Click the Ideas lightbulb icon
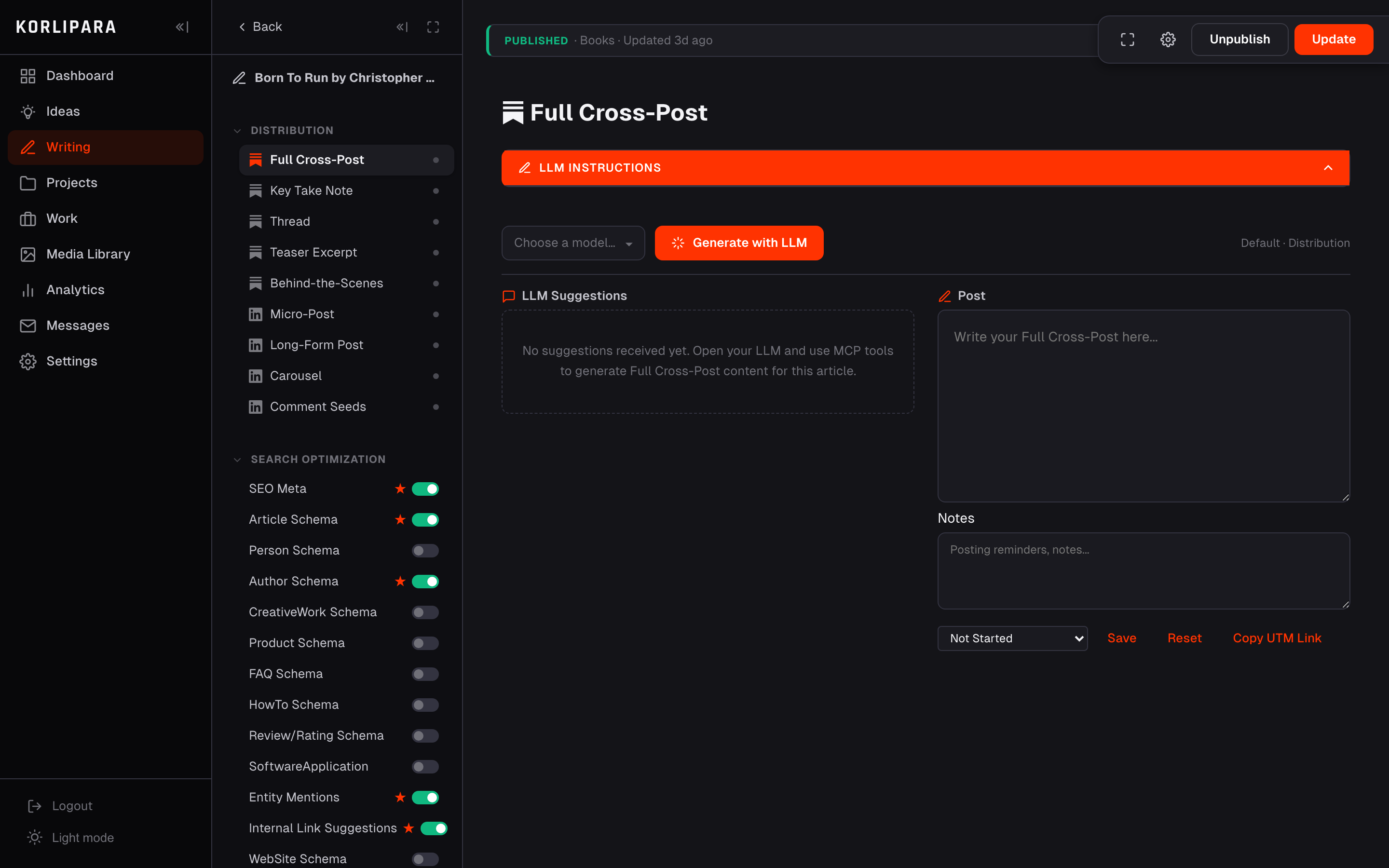The height and width of the screenshot is (868, 1389). pos(28,111)
